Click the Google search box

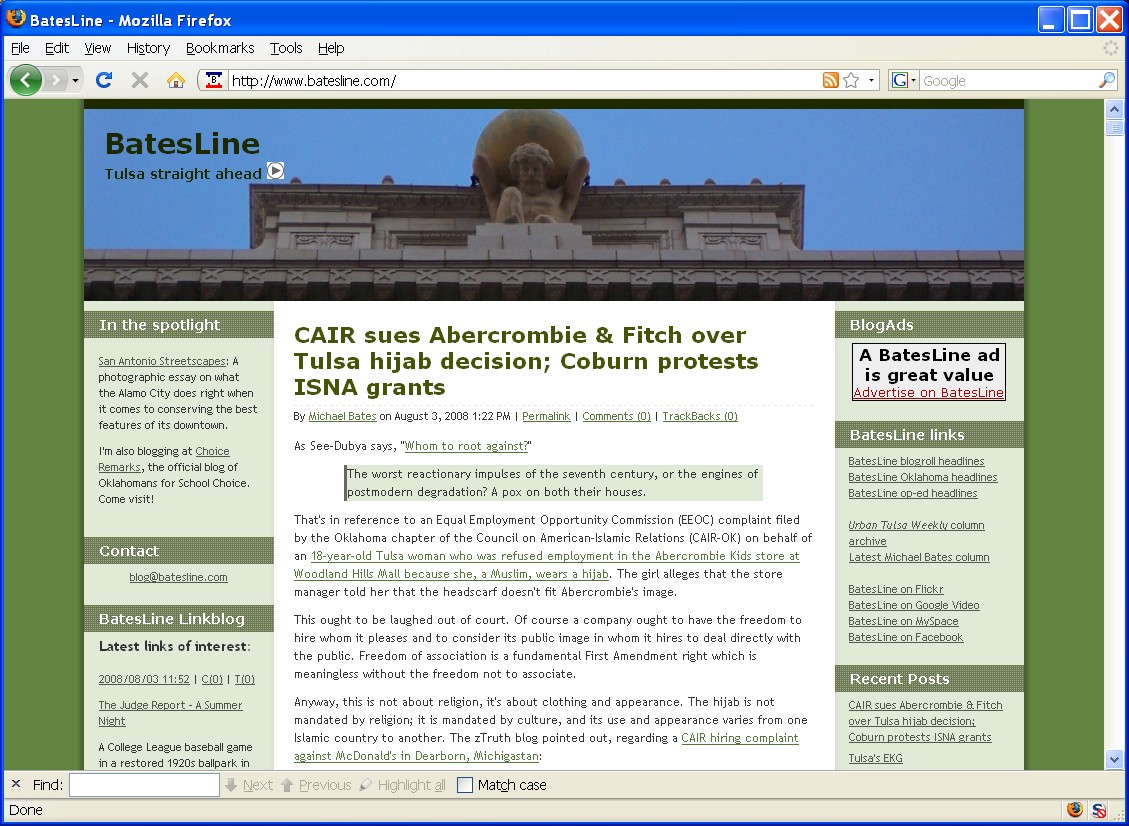1008,81
